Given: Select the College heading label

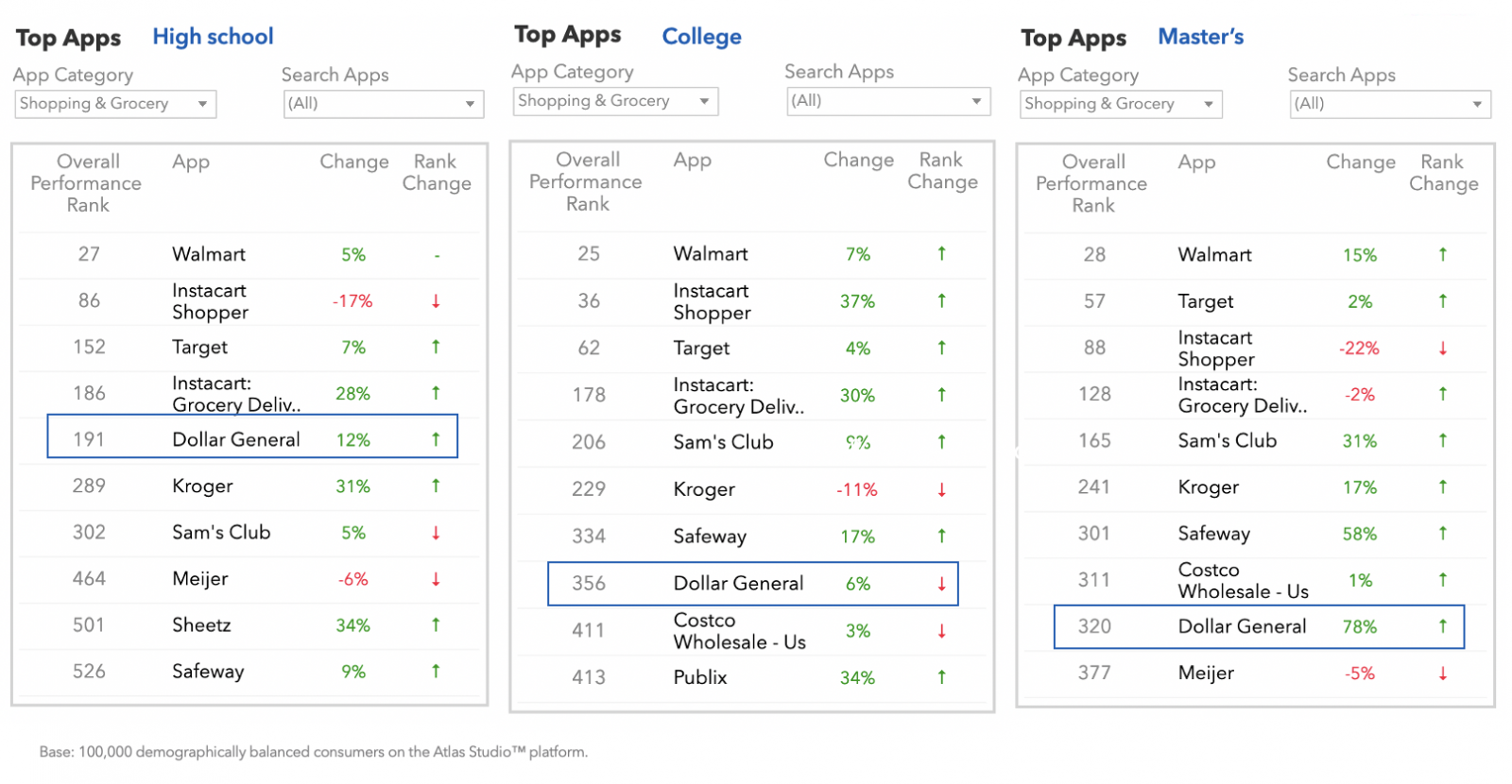Looking at the screenshot, I should 701,37.
